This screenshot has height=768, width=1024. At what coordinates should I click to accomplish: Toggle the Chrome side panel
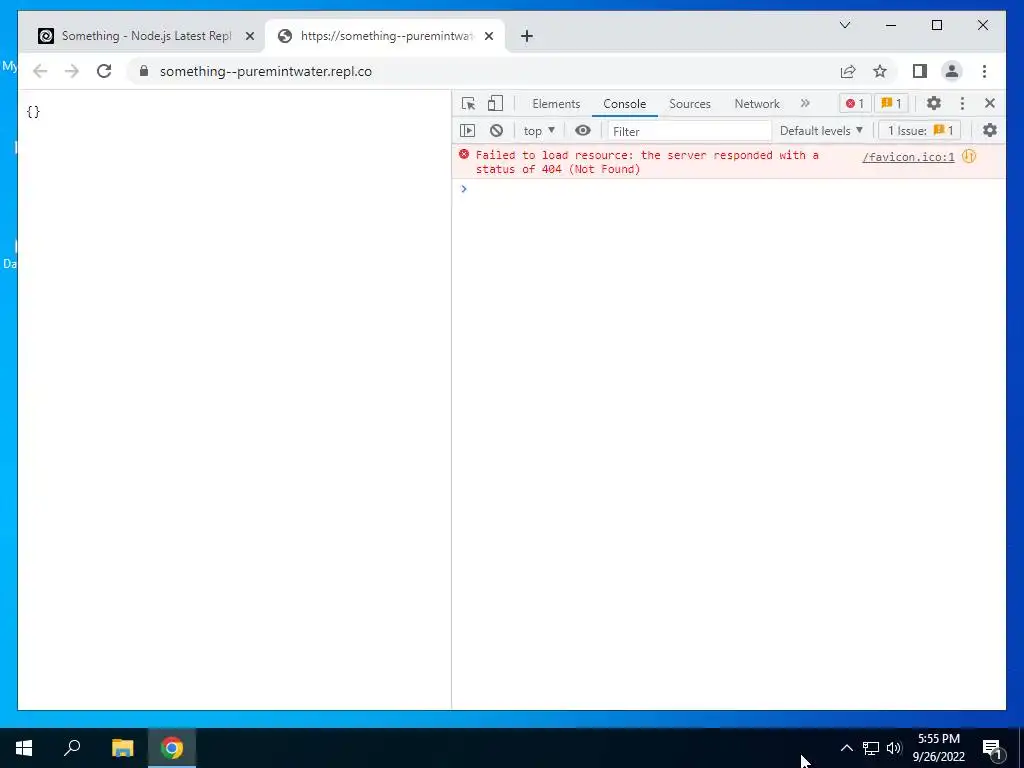click(x=920, y=71)
